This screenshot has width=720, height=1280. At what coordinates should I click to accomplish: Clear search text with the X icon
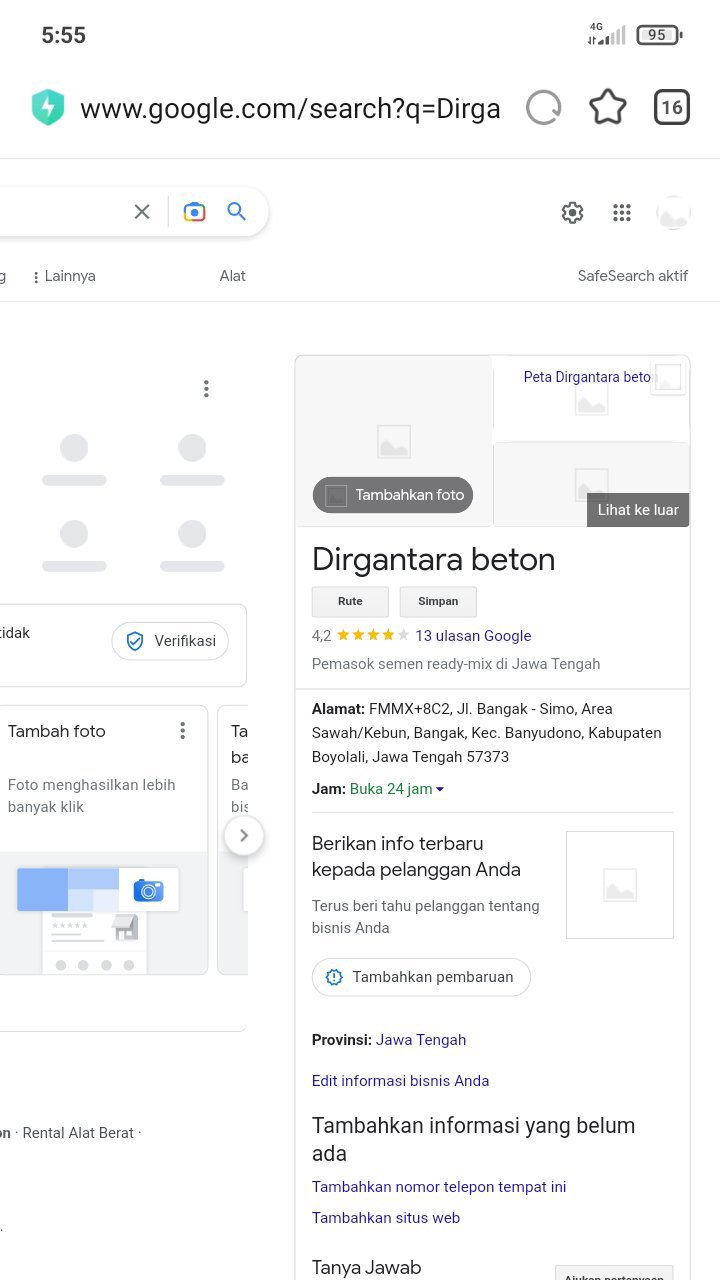[142, 212]
